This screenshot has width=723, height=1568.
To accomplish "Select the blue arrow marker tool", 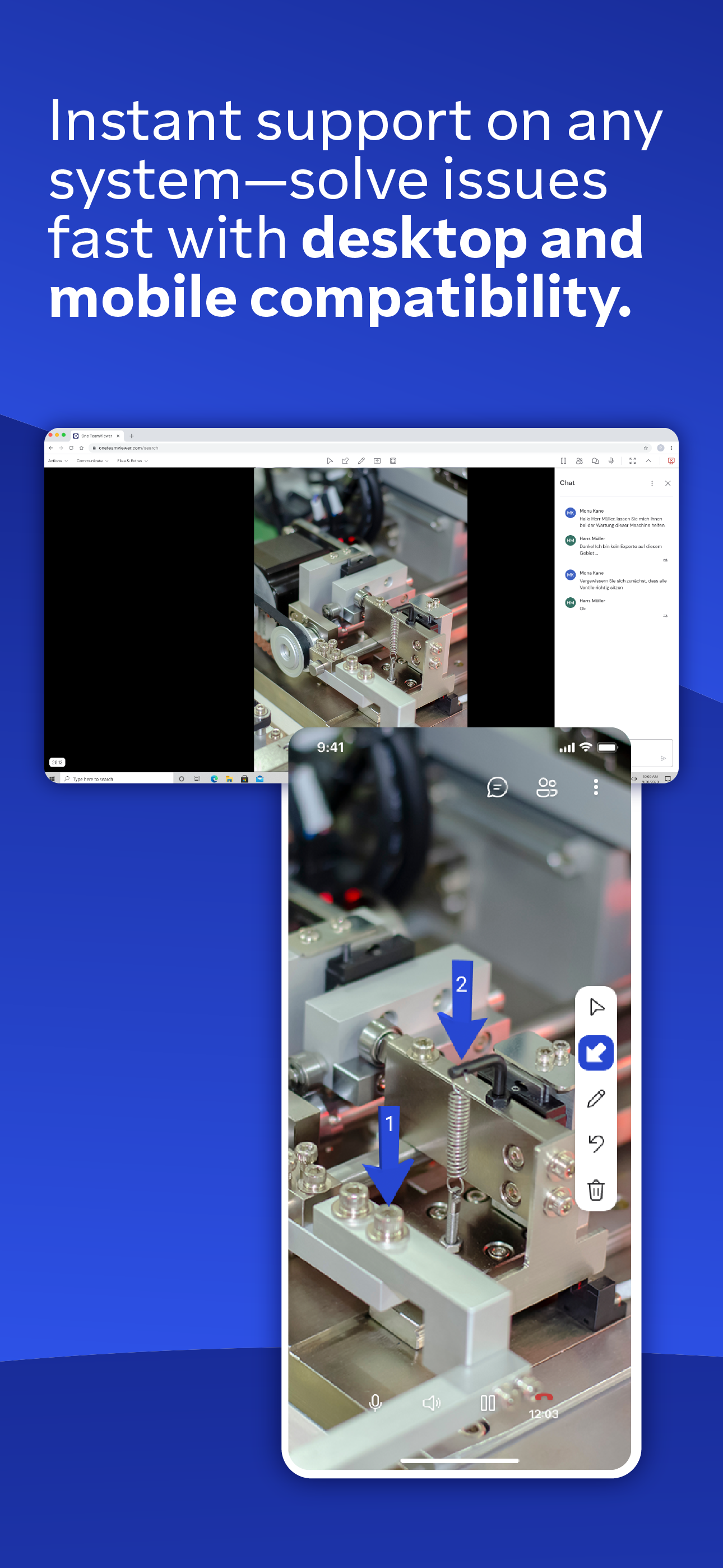I will pos(596,1053).
